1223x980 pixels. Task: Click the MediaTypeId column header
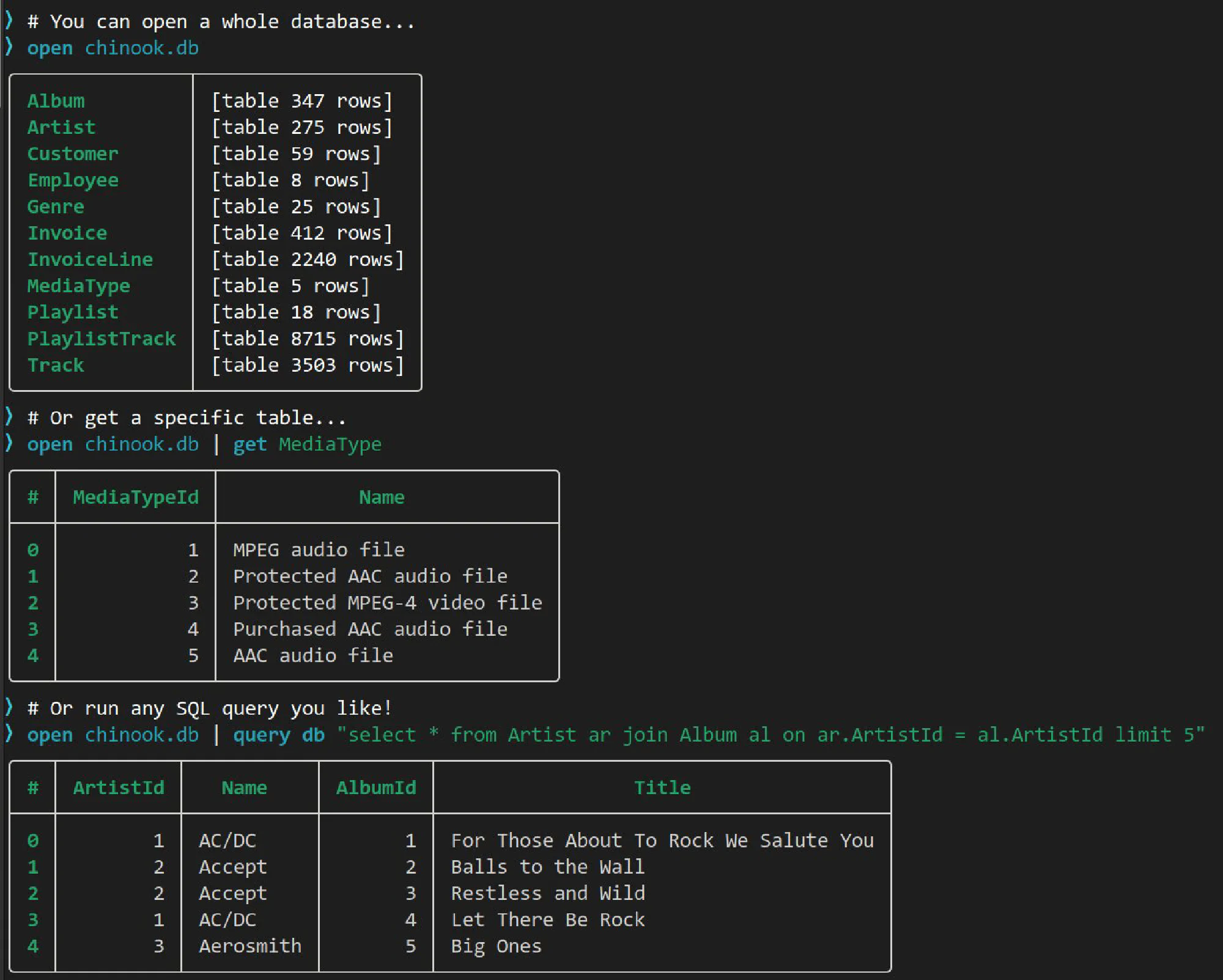(x=136, y=497)
